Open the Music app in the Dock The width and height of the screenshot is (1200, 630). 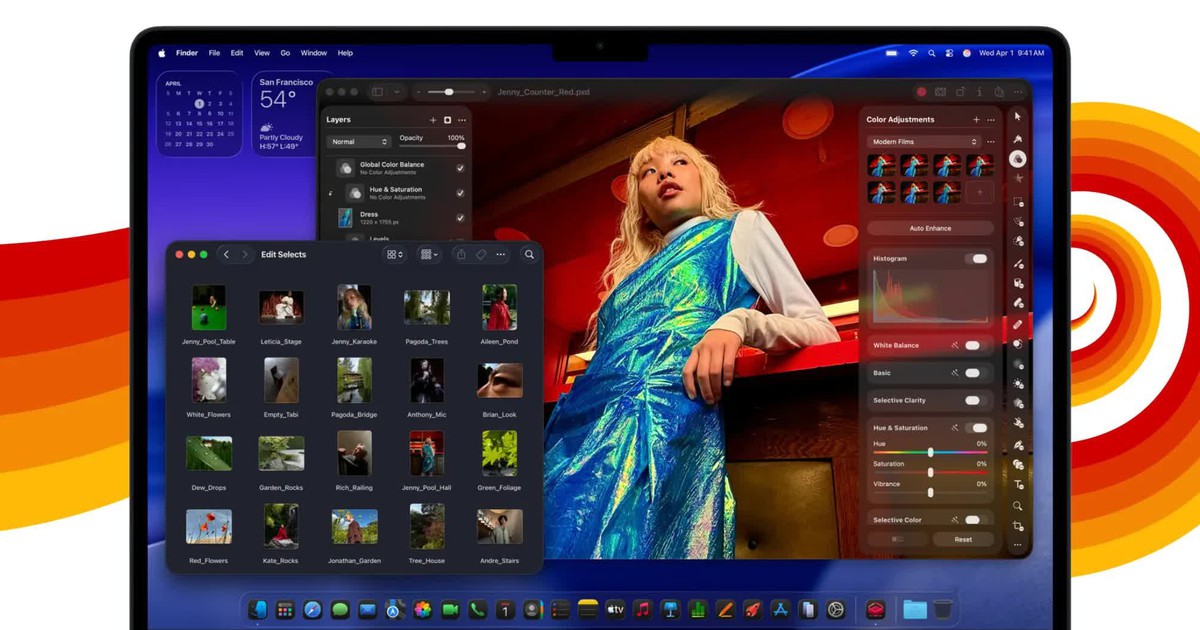coord(642,609)
